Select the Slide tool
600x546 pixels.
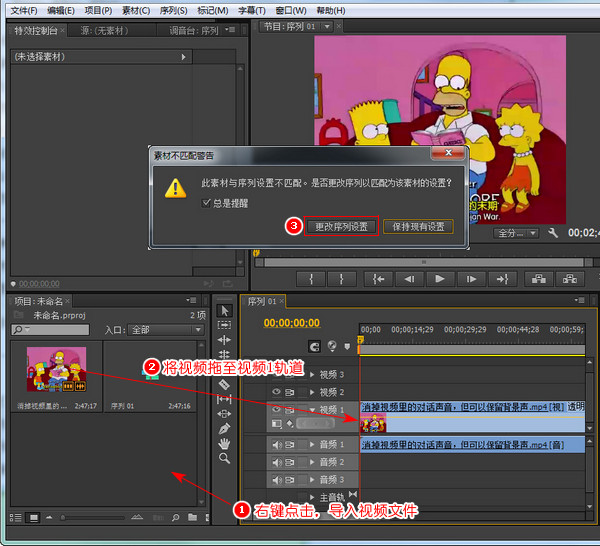pyautogui.click(x=224, y=414)
